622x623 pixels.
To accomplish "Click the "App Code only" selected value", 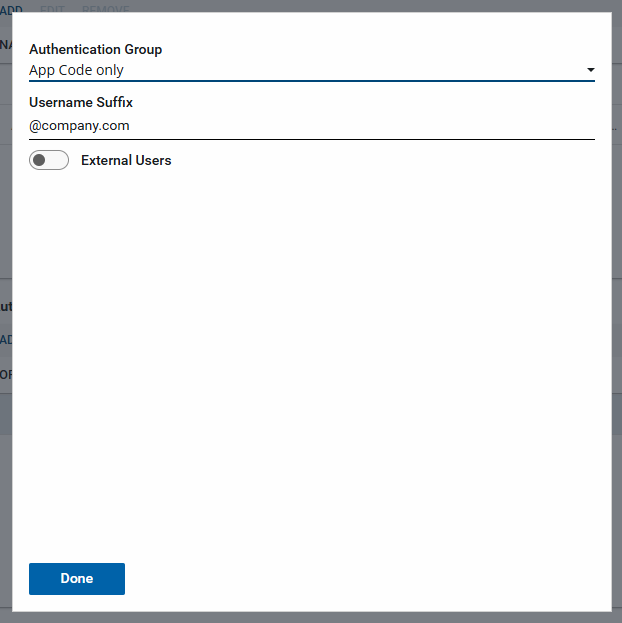I will [x=77, y=70].
